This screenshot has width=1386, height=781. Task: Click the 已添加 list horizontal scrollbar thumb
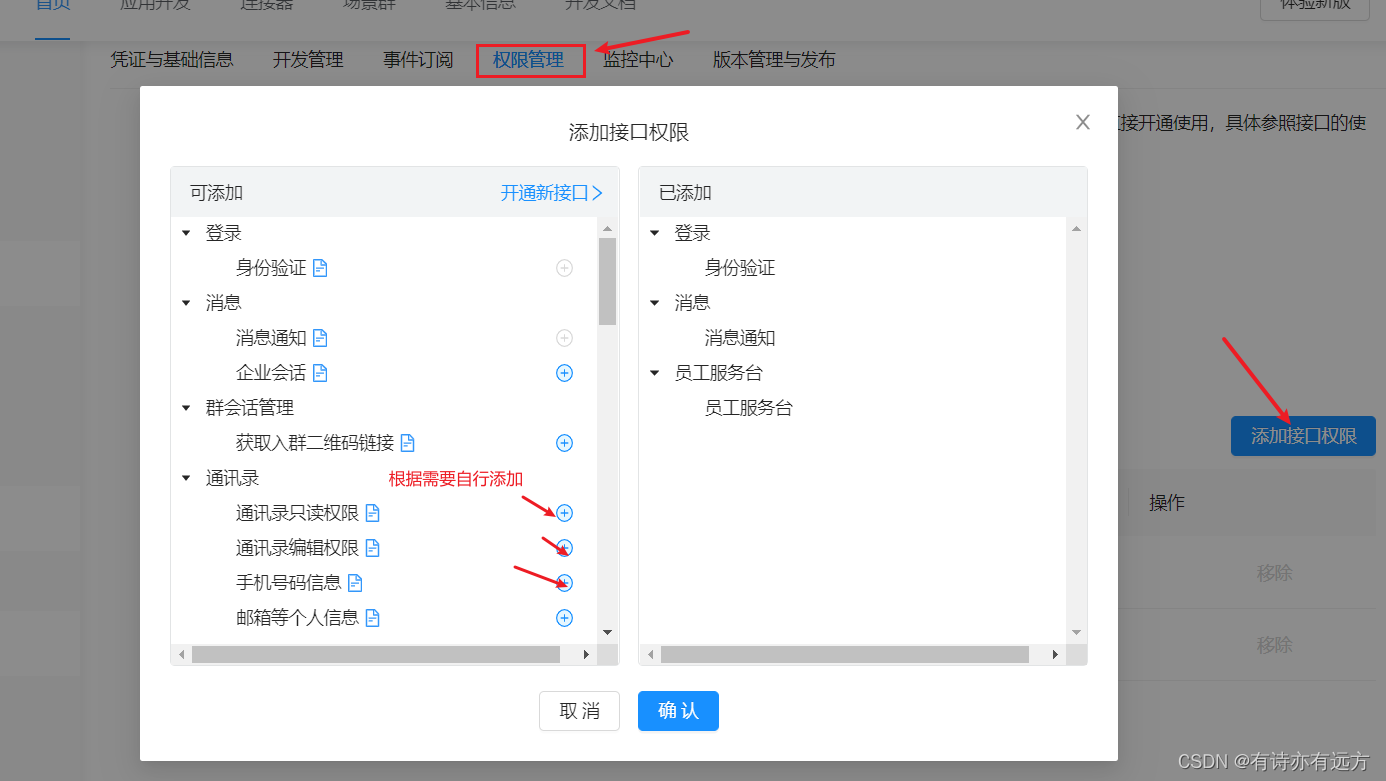click(x=845, y=654)
